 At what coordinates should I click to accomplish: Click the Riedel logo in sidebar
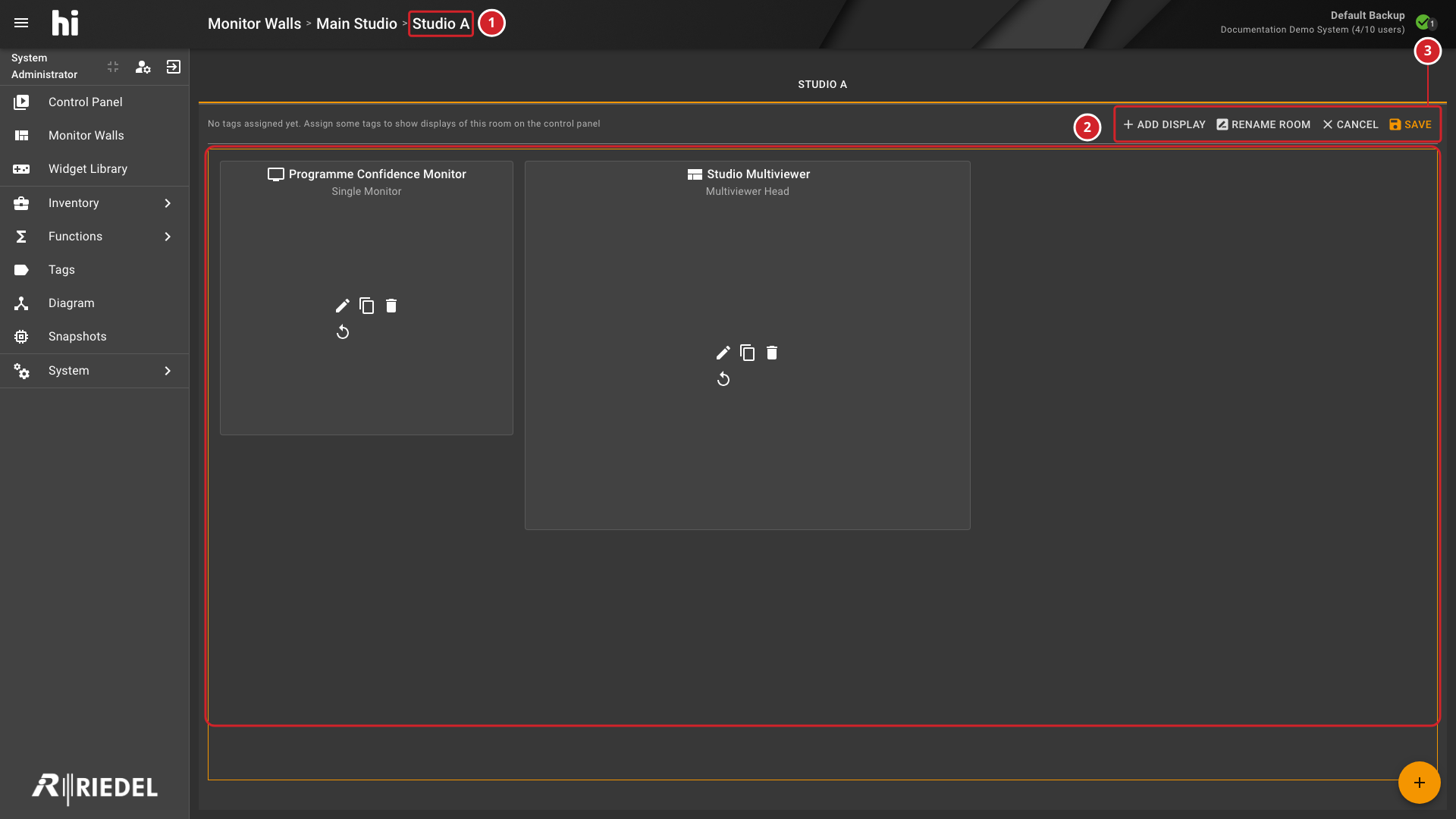tap(95, 788)
